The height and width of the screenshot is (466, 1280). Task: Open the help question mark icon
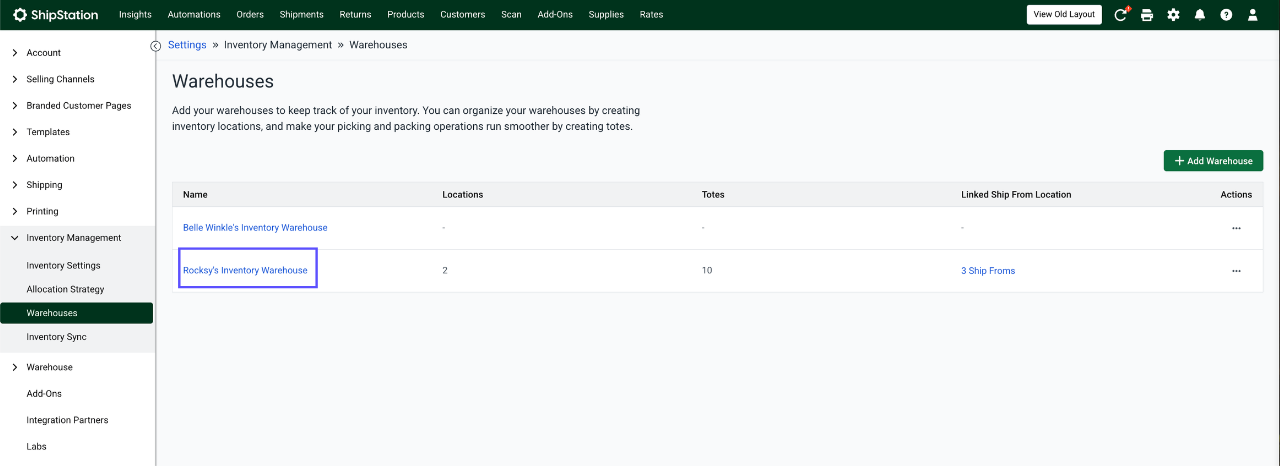pyautogui.click(x=1226, y=15)
